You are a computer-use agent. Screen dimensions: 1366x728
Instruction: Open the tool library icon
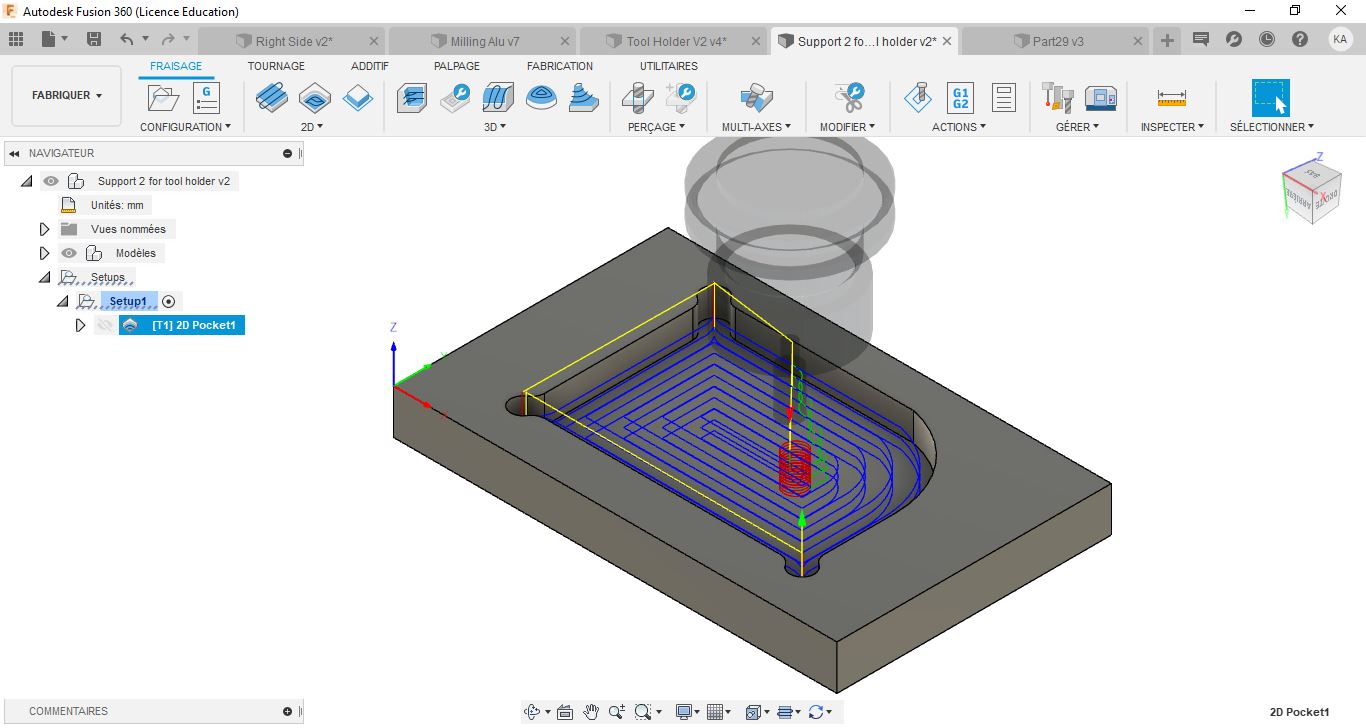pos(1057,98)
